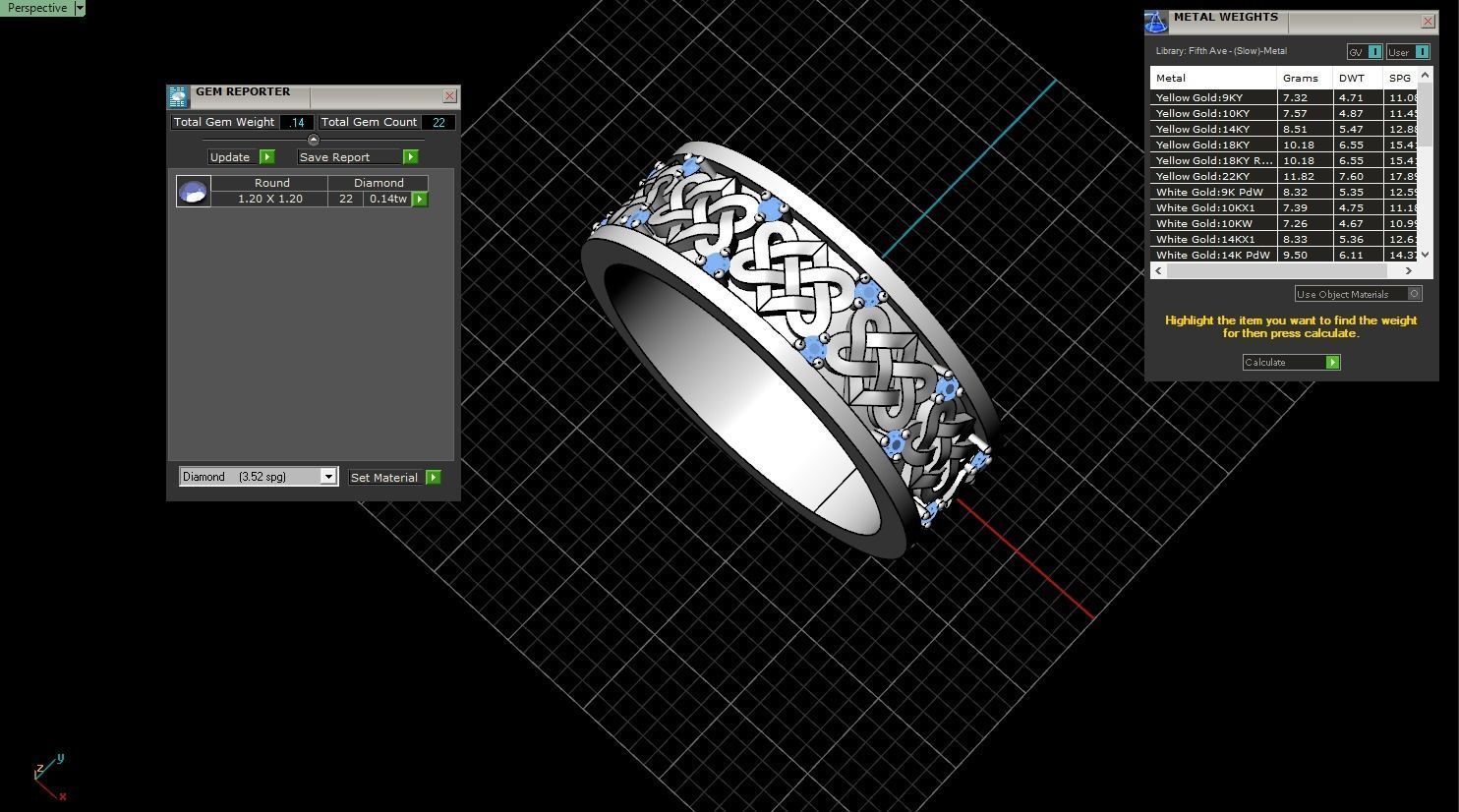Screen dimensions: 1459x812
Task: Click the Perspective viewport label
Action: (37, 8)
